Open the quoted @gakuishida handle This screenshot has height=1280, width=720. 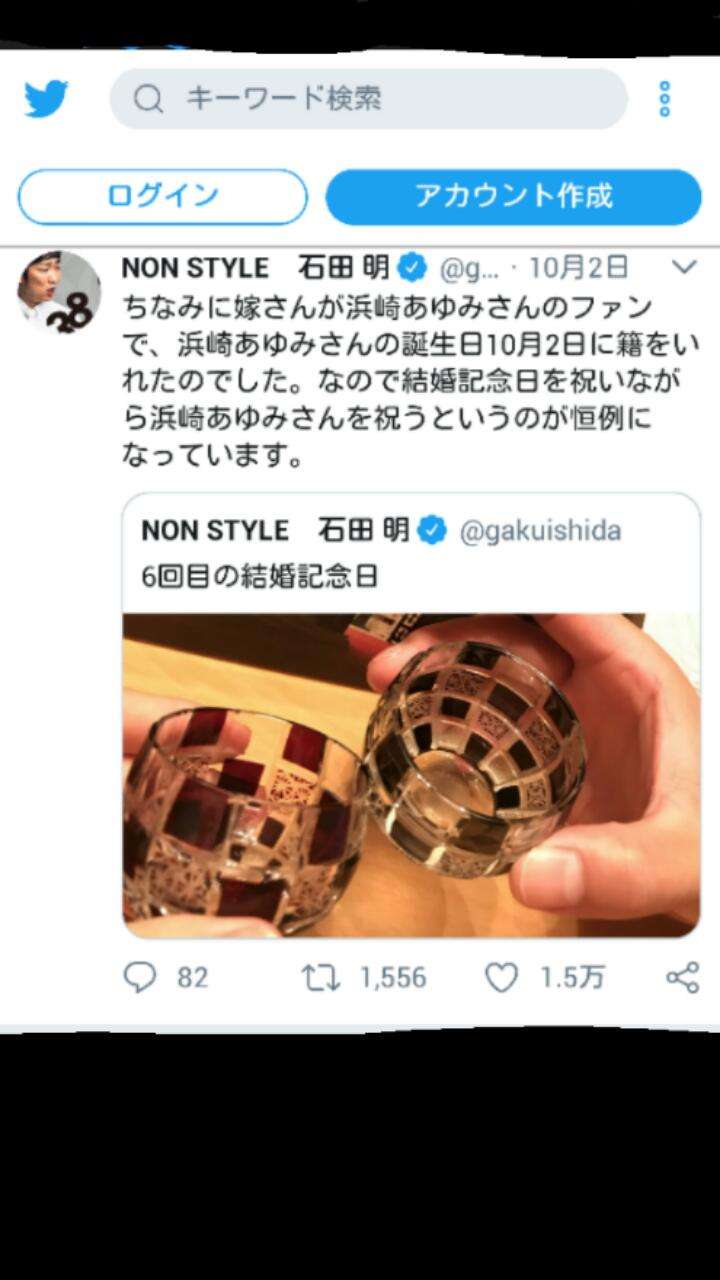(x=540, y=530)
